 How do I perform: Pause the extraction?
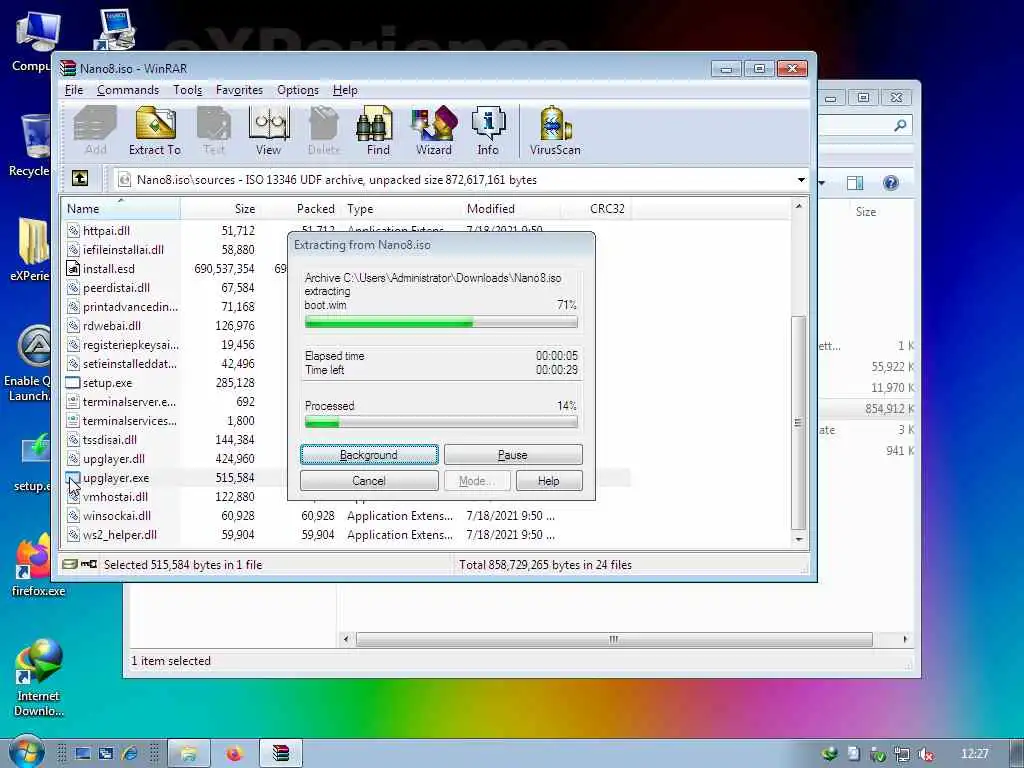point(513,455)
